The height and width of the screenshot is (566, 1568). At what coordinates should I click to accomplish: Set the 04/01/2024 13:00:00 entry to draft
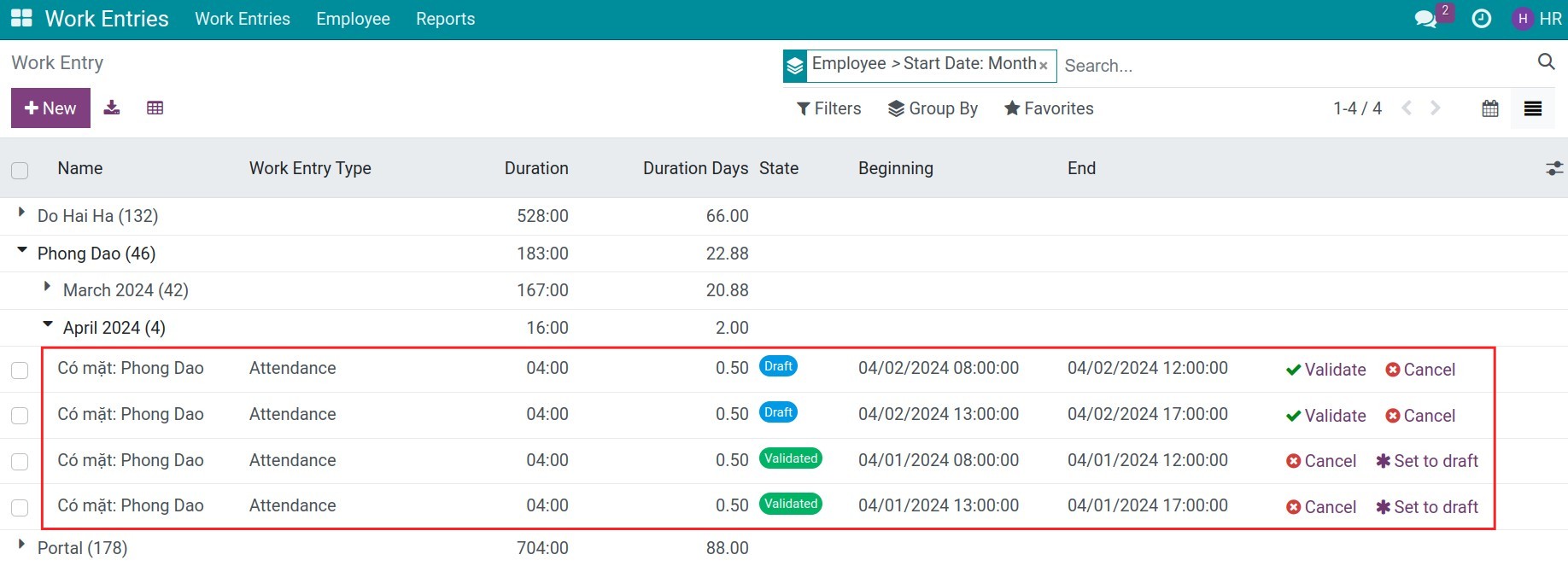pos(1427,507)
